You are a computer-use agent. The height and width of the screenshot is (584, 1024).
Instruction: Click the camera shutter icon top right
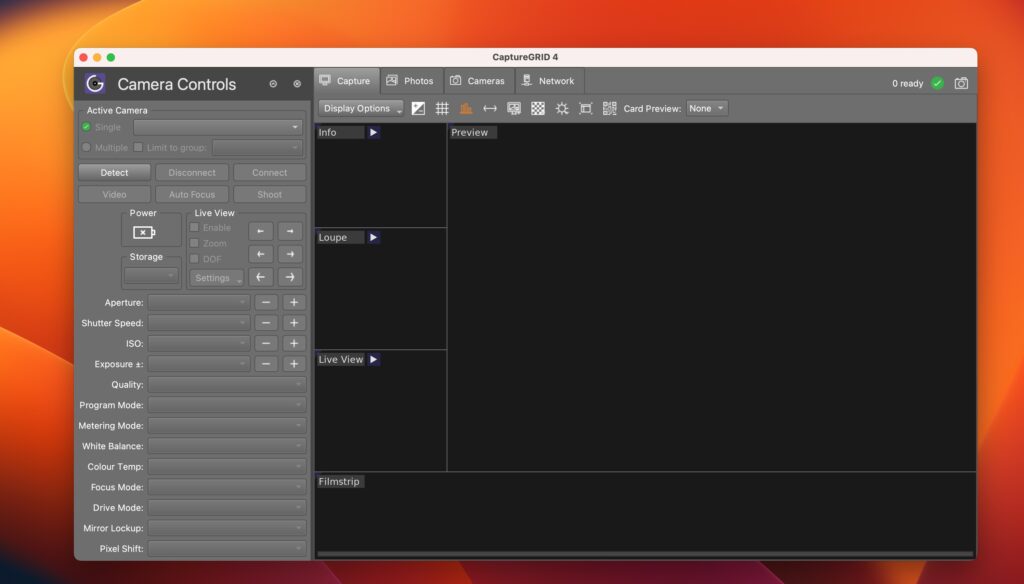tap(960, 84)
